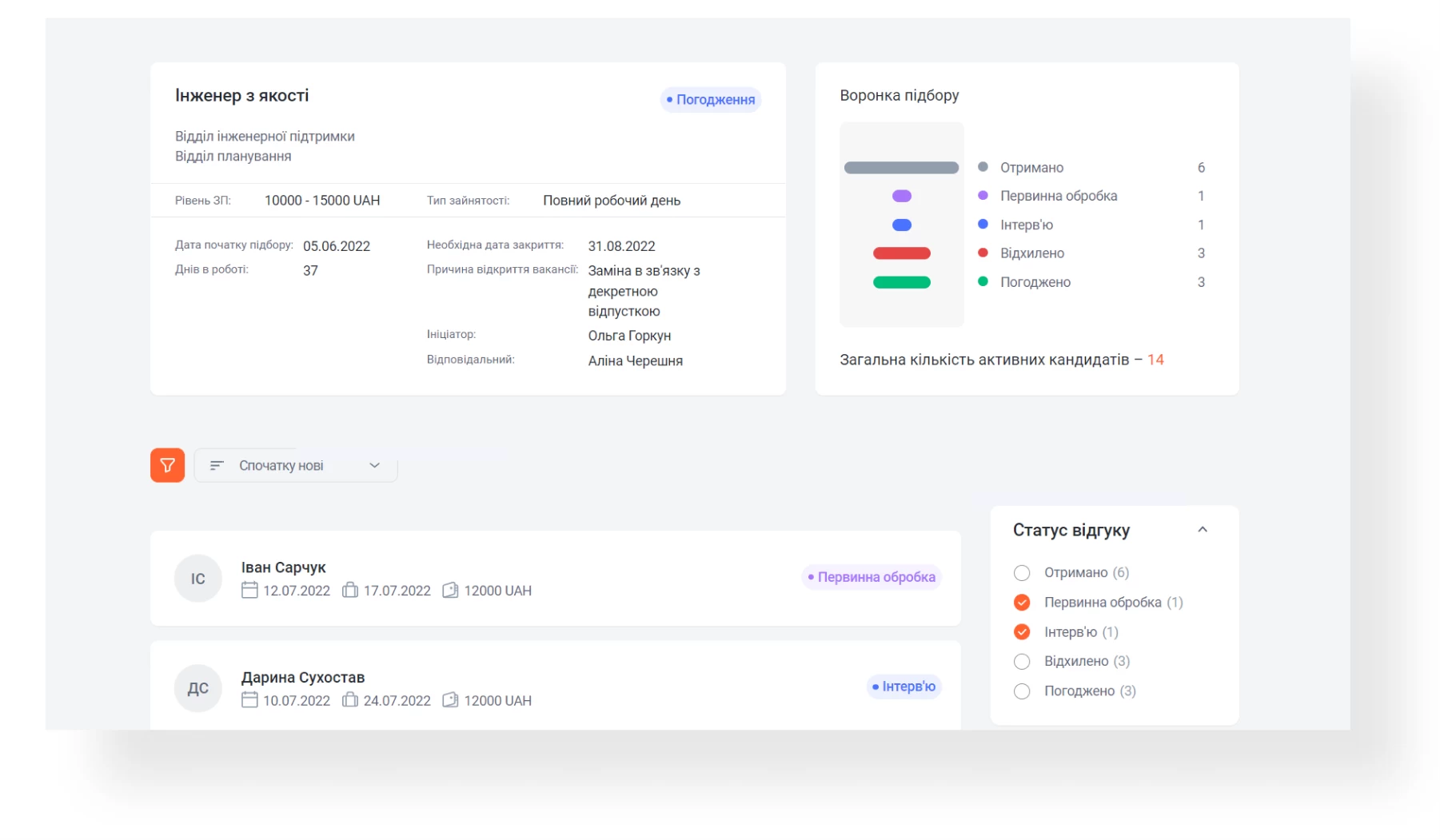Click the ІС avatar circle
This screenshot has width=1440, height=840.
click(197, 579)
